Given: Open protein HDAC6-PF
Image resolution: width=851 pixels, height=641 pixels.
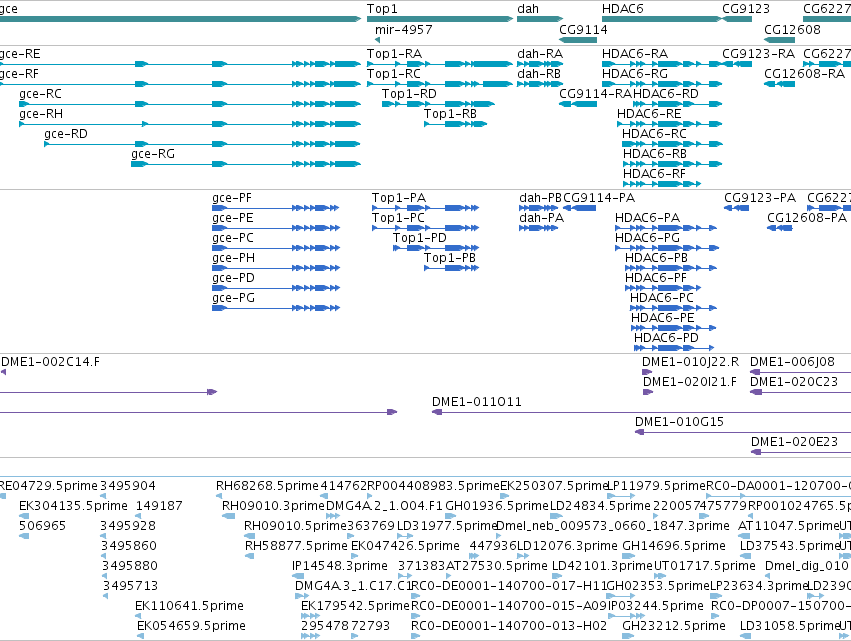Looking at the screenshot, I should click(x=656, y=278).
